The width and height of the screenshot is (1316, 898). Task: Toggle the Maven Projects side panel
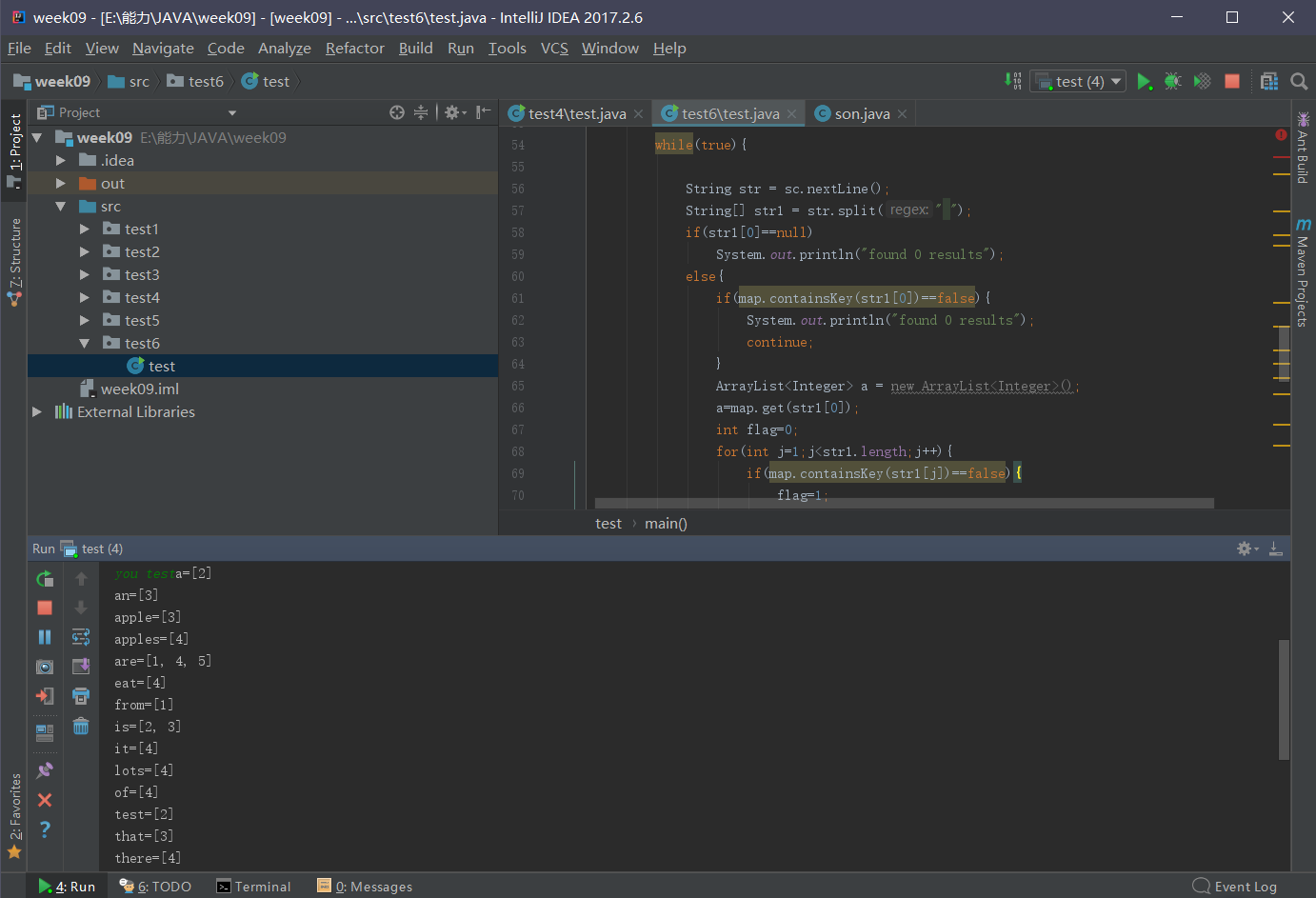(x=1303, y=272)
